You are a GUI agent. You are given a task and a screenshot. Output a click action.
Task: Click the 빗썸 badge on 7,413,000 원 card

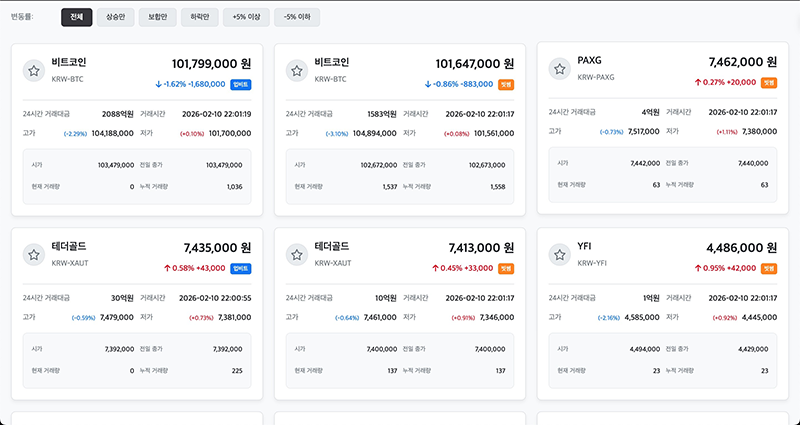click(x=506, y=268)
